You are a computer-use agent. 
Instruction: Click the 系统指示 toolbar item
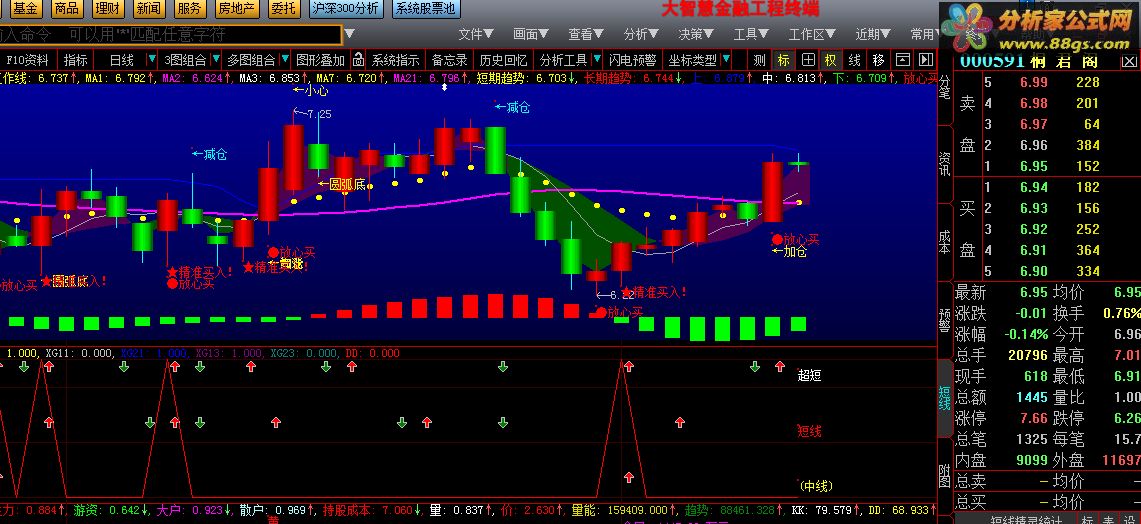[x=396, y=60]
